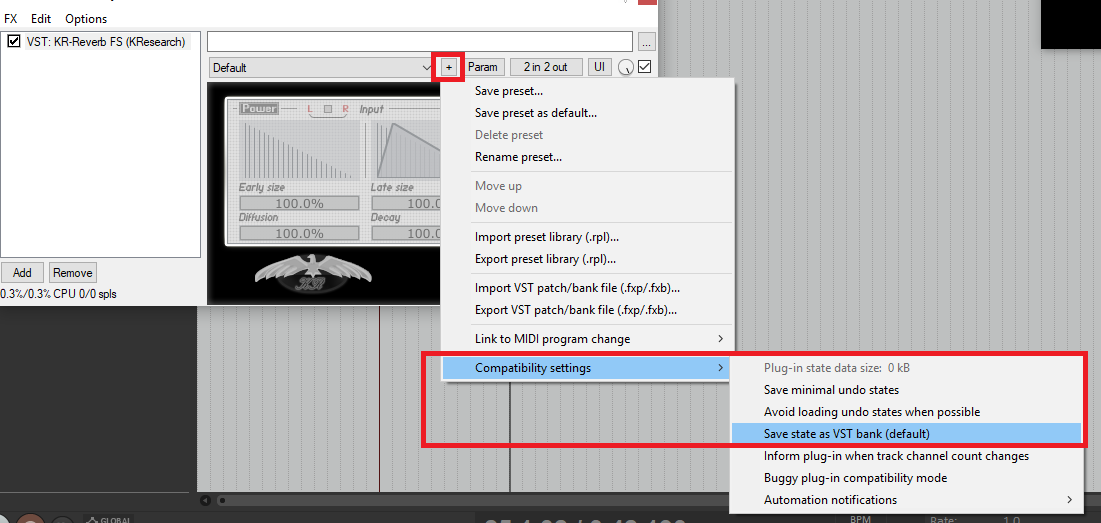Image resolution: width=1101 pixels, height=523 pixels.
Task: Click the GLOBAL automation button in transport
Action: coord(107,519)
